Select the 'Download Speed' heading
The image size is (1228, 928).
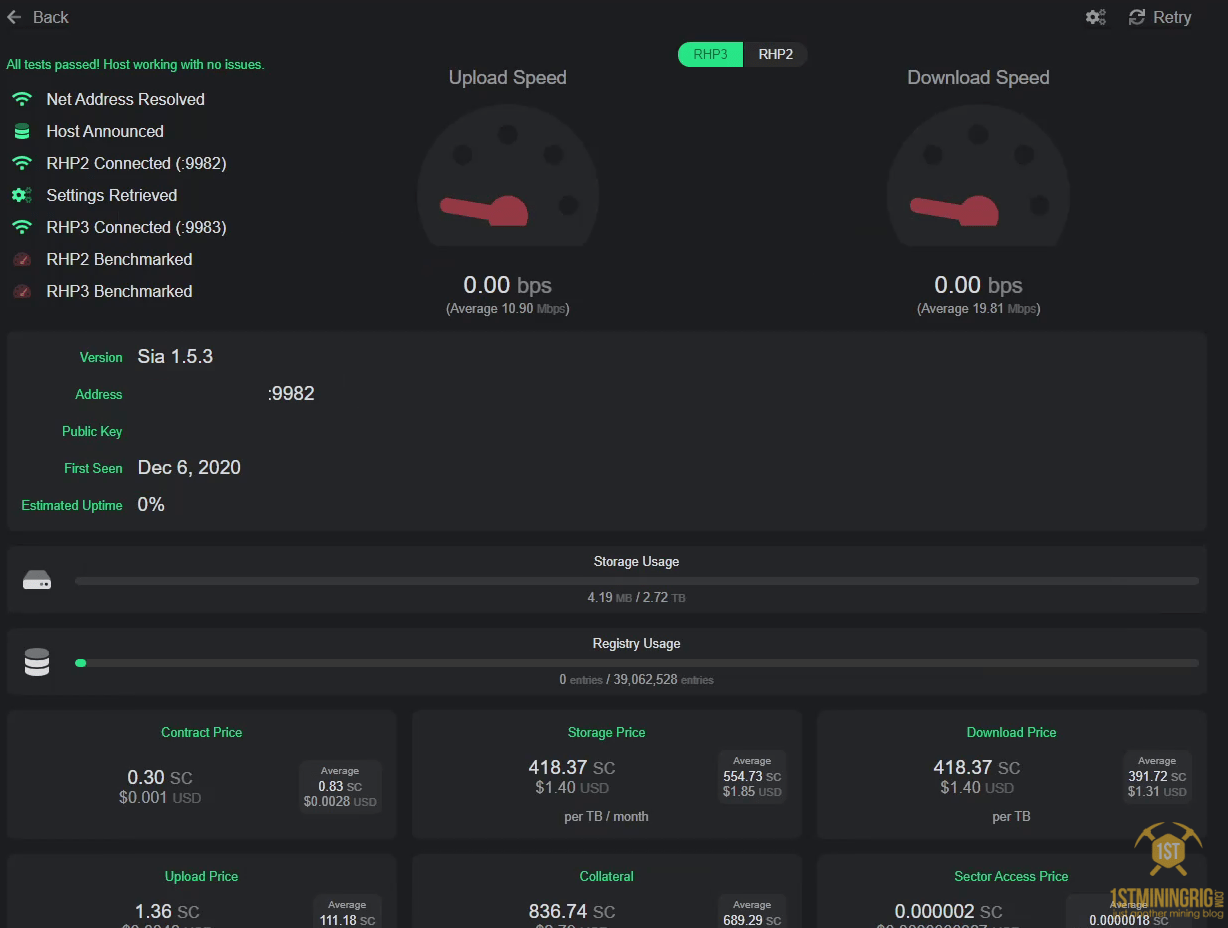(x=978, y=78)
